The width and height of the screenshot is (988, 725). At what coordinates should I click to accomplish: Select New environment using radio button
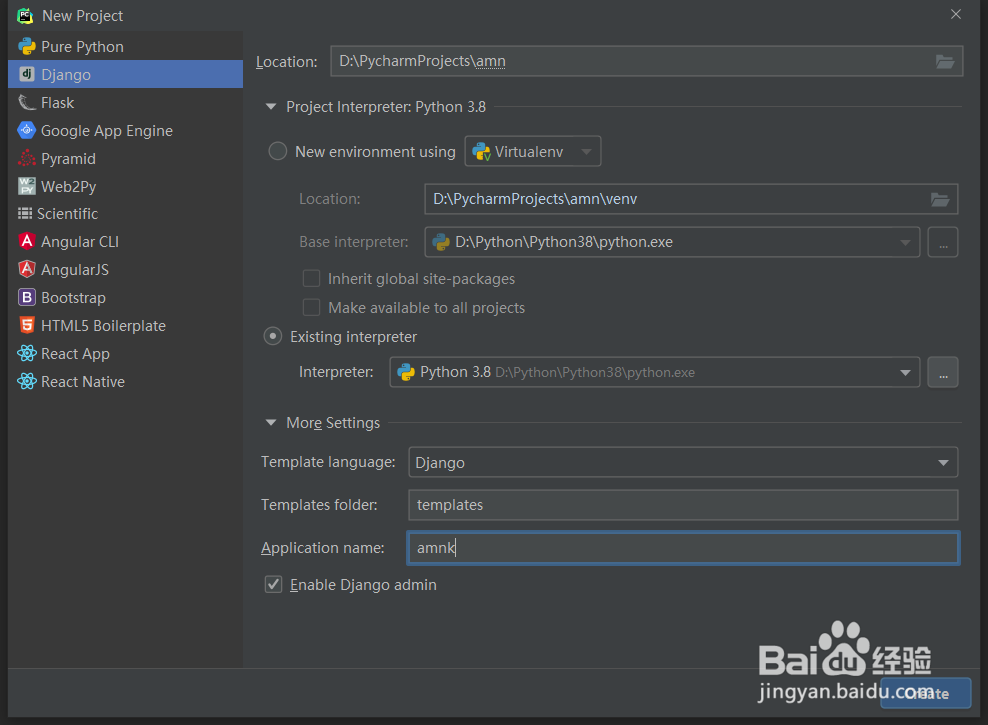click(278, 152)
